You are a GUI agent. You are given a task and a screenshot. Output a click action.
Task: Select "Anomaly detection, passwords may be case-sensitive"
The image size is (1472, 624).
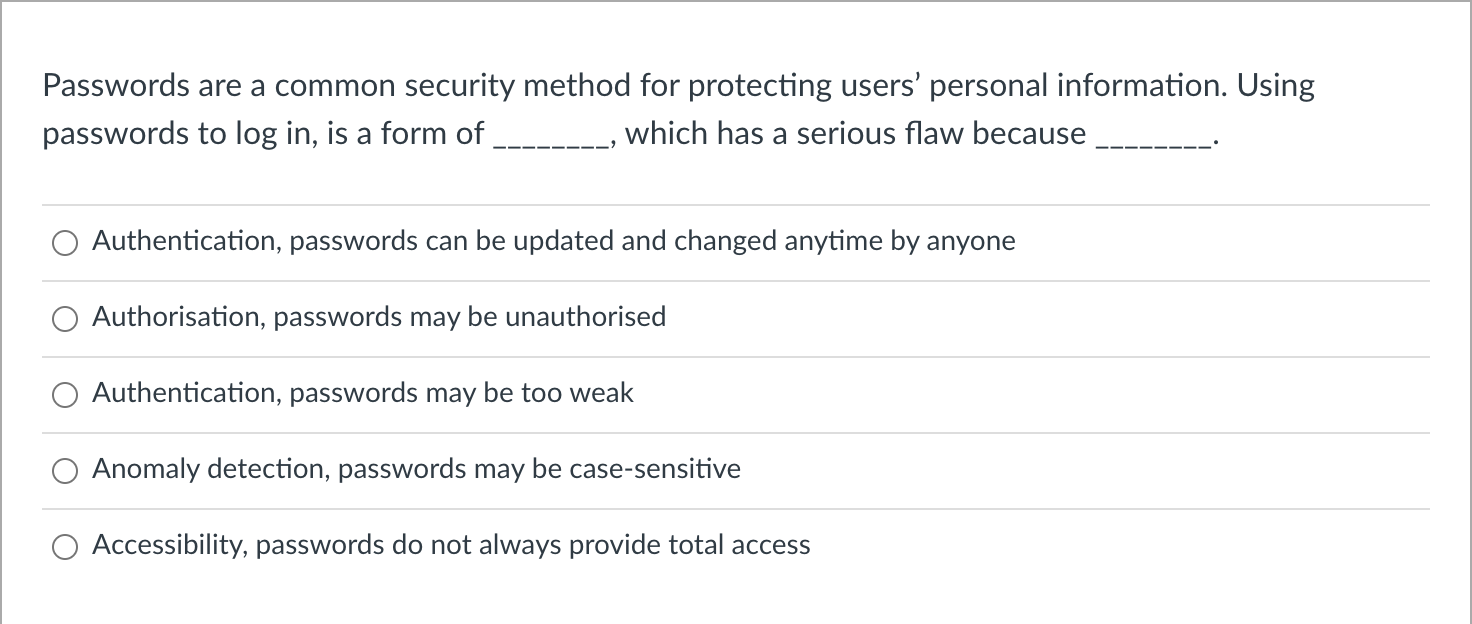click(65, 470)
